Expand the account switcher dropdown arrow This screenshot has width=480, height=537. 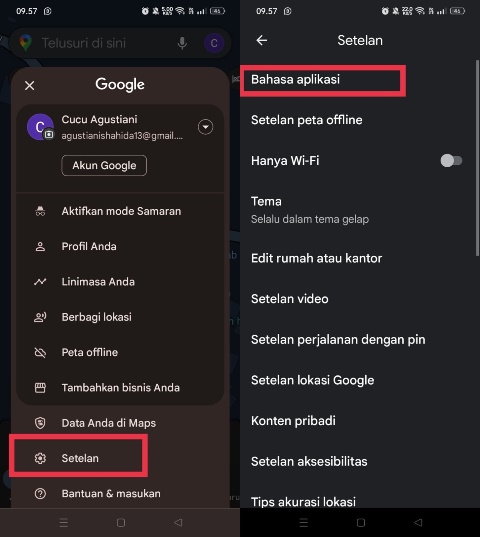pos(205,127)
